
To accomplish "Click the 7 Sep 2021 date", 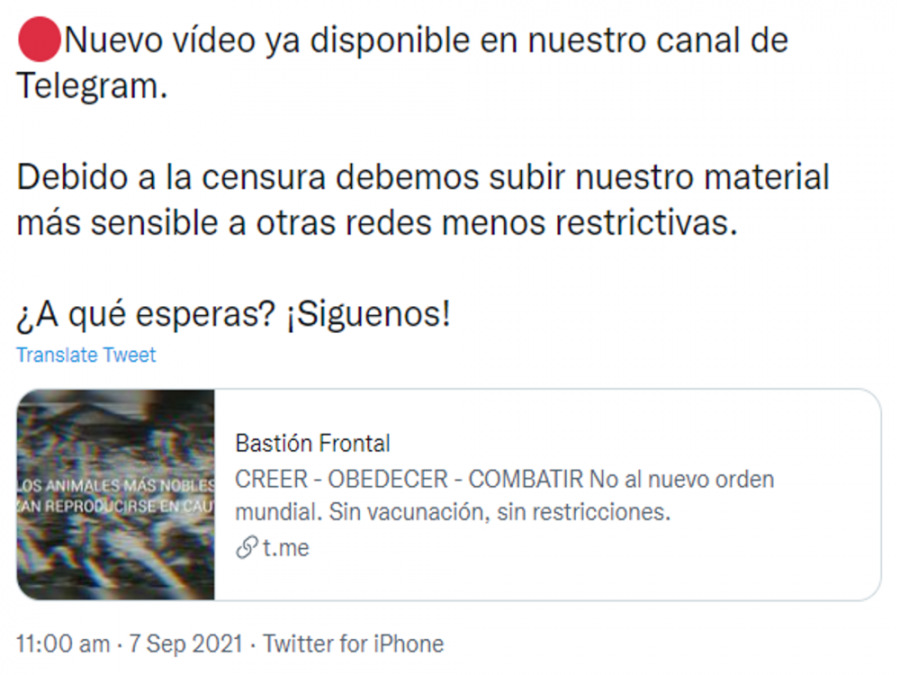I will (186, 644).
